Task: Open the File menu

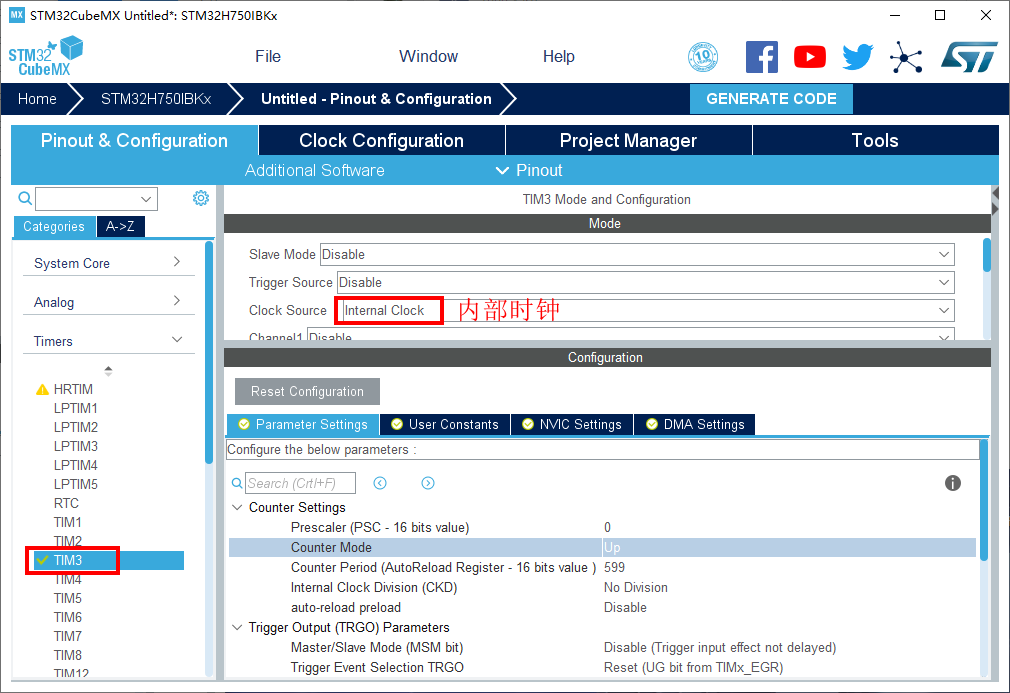Action: click(268, 57)
